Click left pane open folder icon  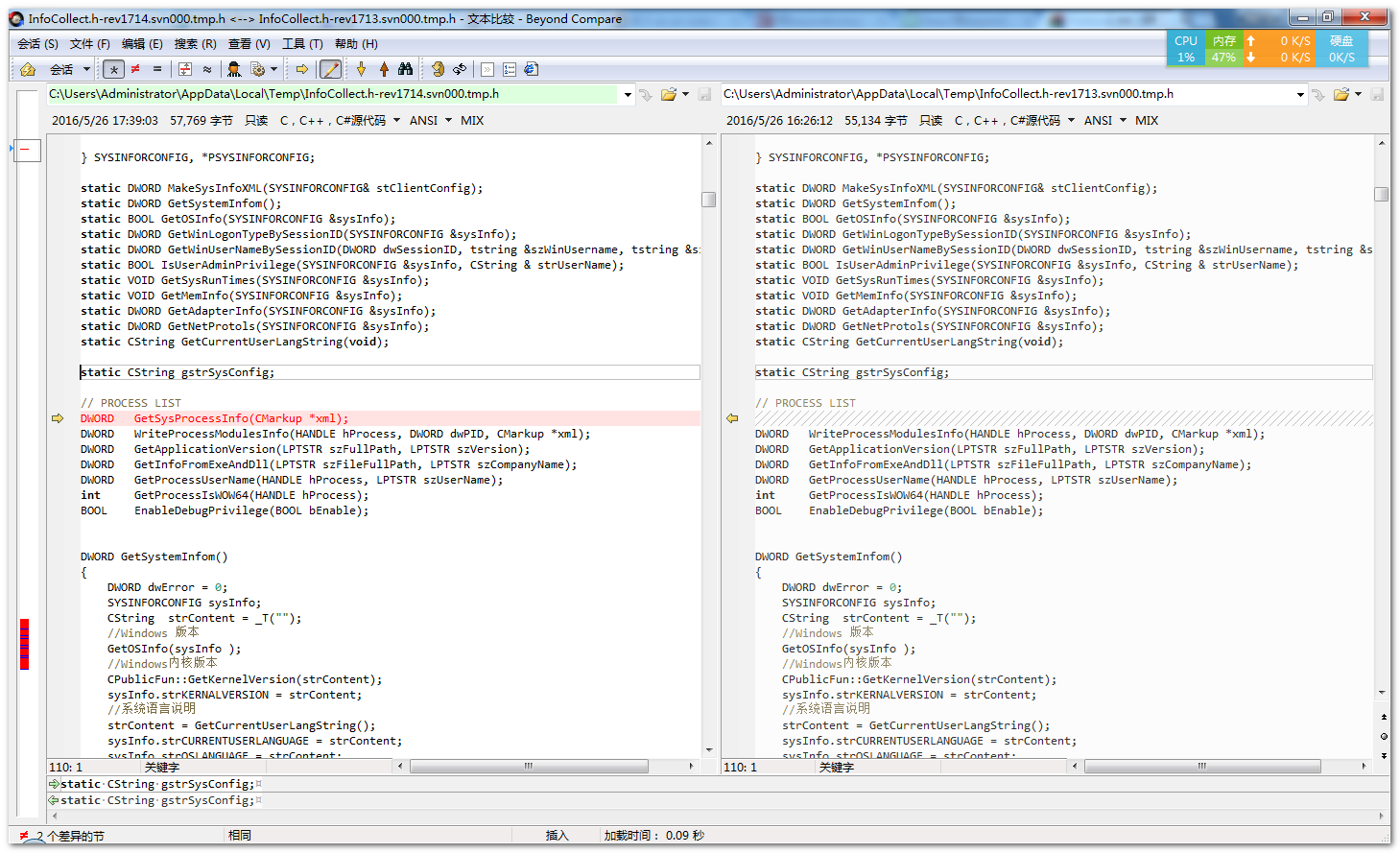[x=669, y=94]
